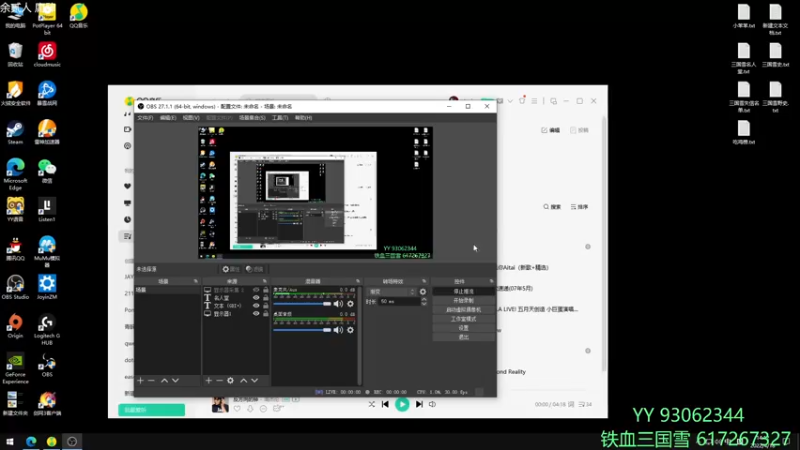Open QQ Music title bar dropdown arrow
This screenshot has width=800, height=450.
pos(510,101)
